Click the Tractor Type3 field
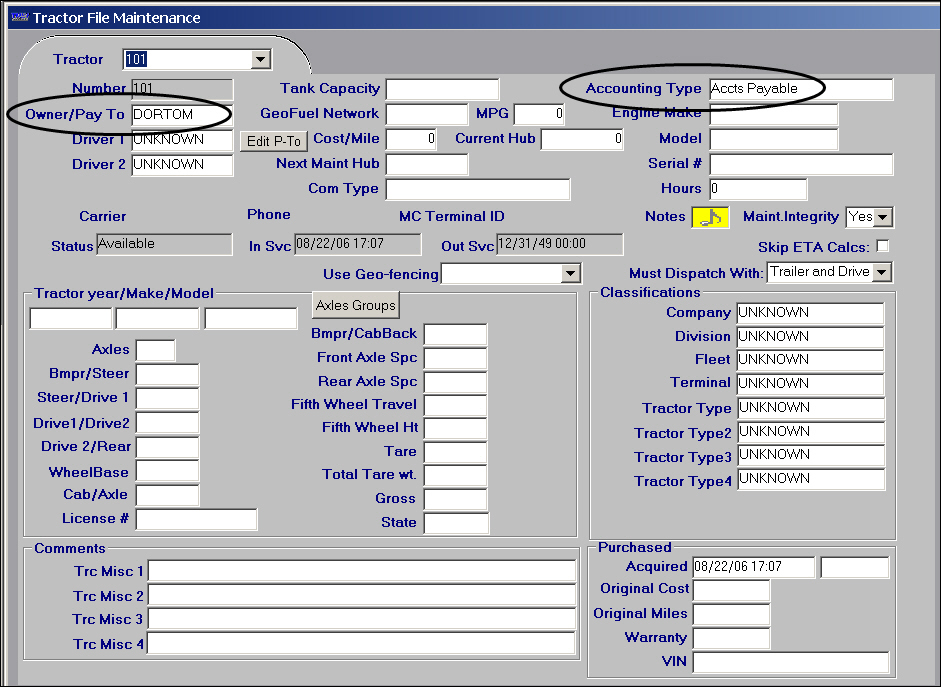Screen dimensions: 941x687 810,455
